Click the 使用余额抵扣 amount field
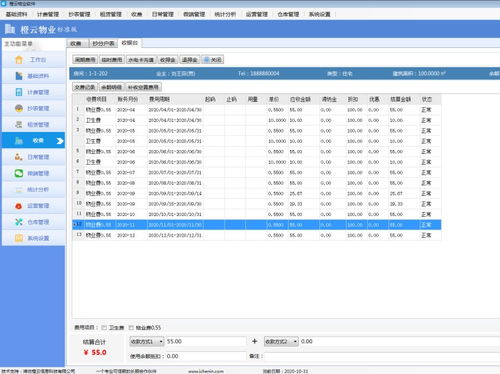 coord(205,356)
